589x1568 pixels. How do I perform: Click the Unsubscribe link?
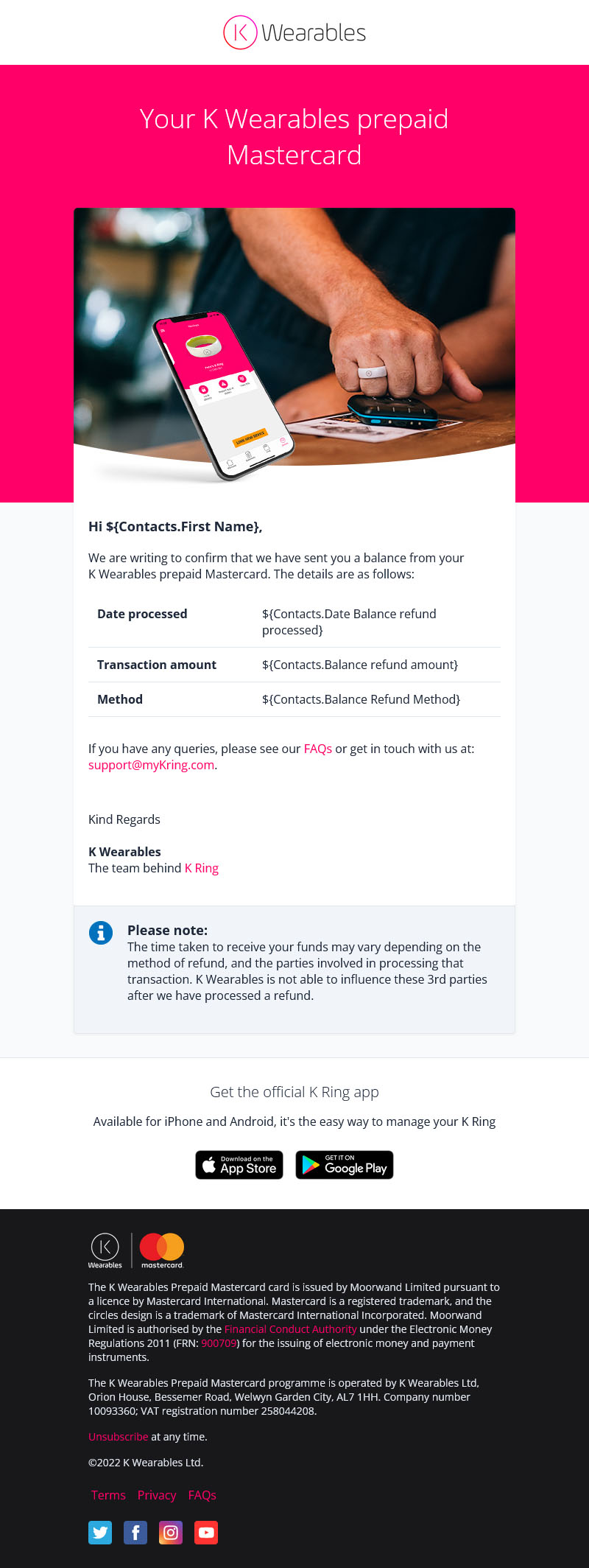119,1437
